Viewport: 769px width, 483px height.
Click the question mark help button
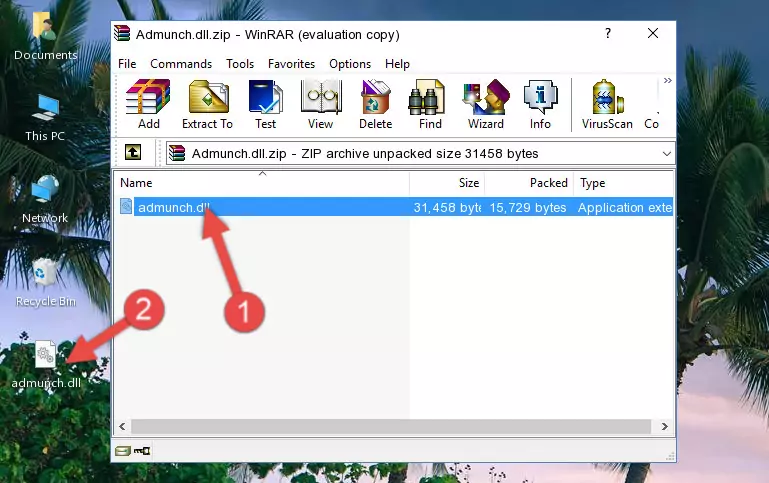click(x=608, y=33)
